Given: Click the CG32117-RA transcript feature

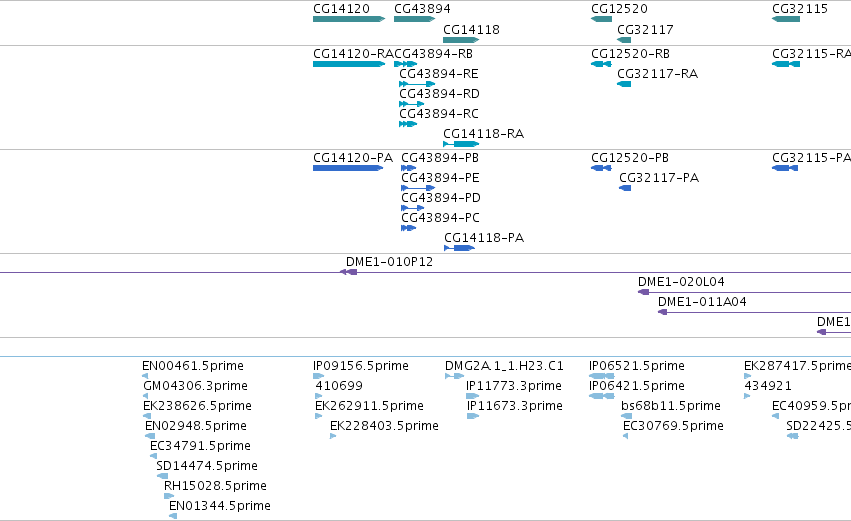Looking at the screenshot, I should (x=624, y=84).
